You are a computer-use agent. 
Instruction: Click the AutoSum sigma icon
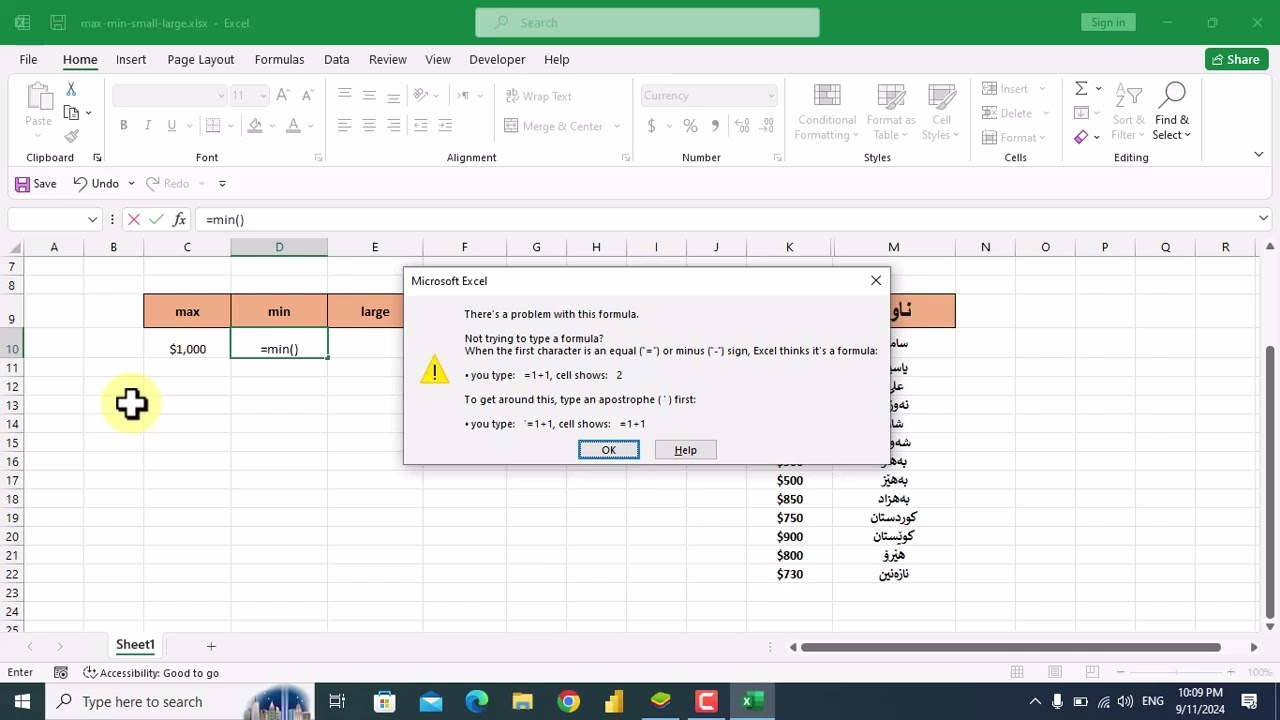(1081, 89)
